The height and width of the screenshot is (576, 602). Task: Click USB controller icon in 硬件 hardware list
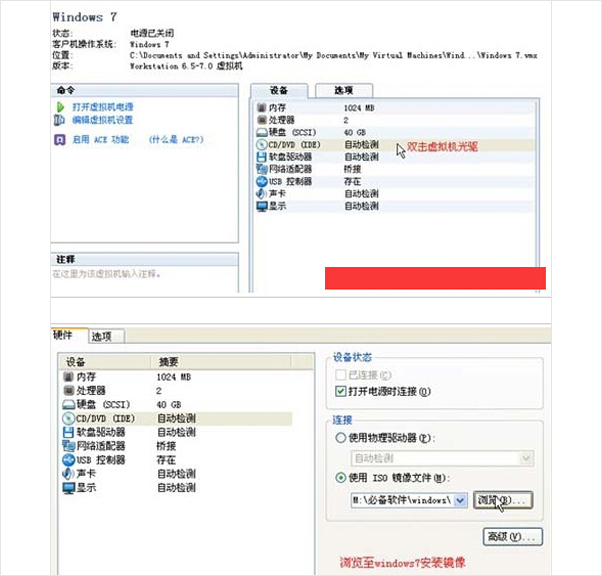(x=68, y=460)
